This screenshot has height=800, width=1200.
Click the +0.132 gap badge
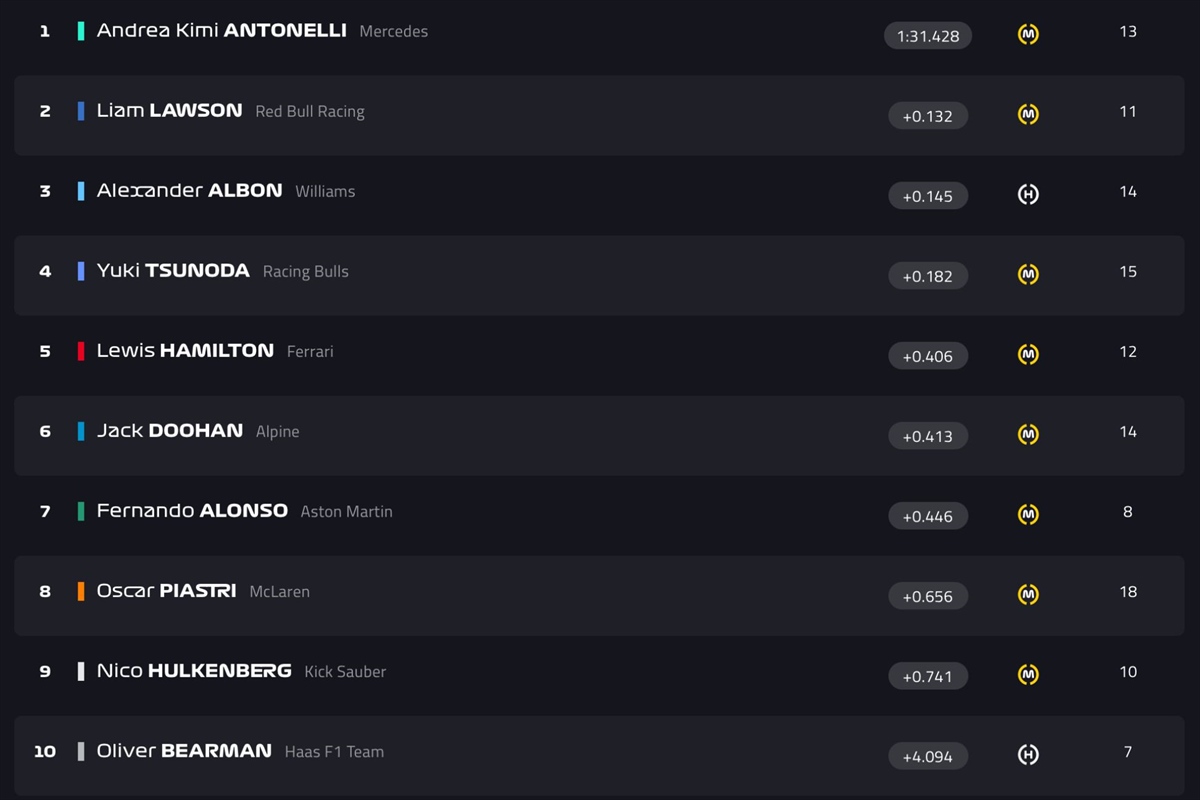928,116
